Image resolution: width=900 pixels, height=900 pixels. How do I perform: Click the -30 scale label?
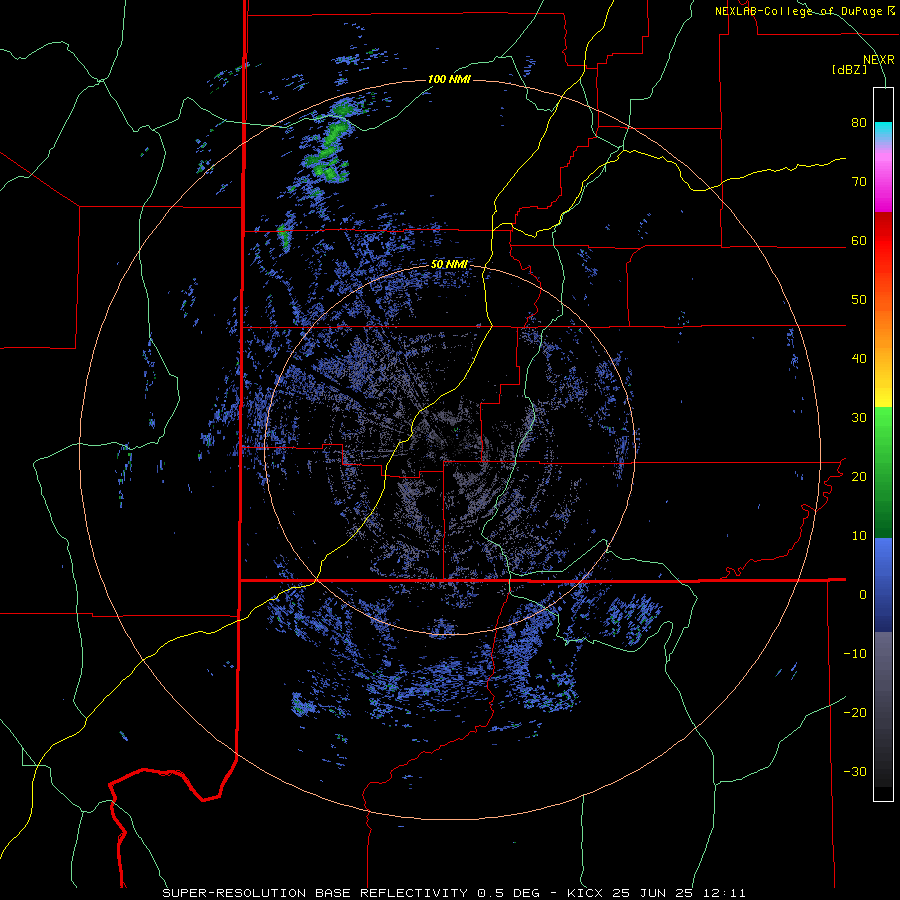coord(855,771)
